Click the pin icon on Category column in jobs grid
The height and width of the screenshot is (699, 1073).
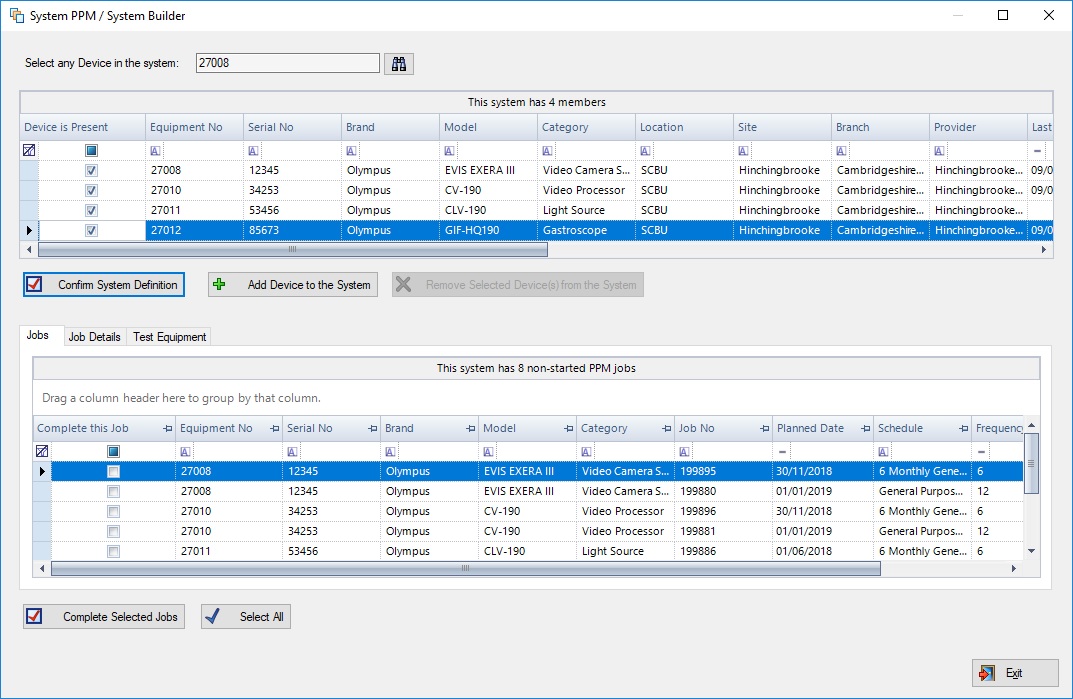[x=664, y=429]
